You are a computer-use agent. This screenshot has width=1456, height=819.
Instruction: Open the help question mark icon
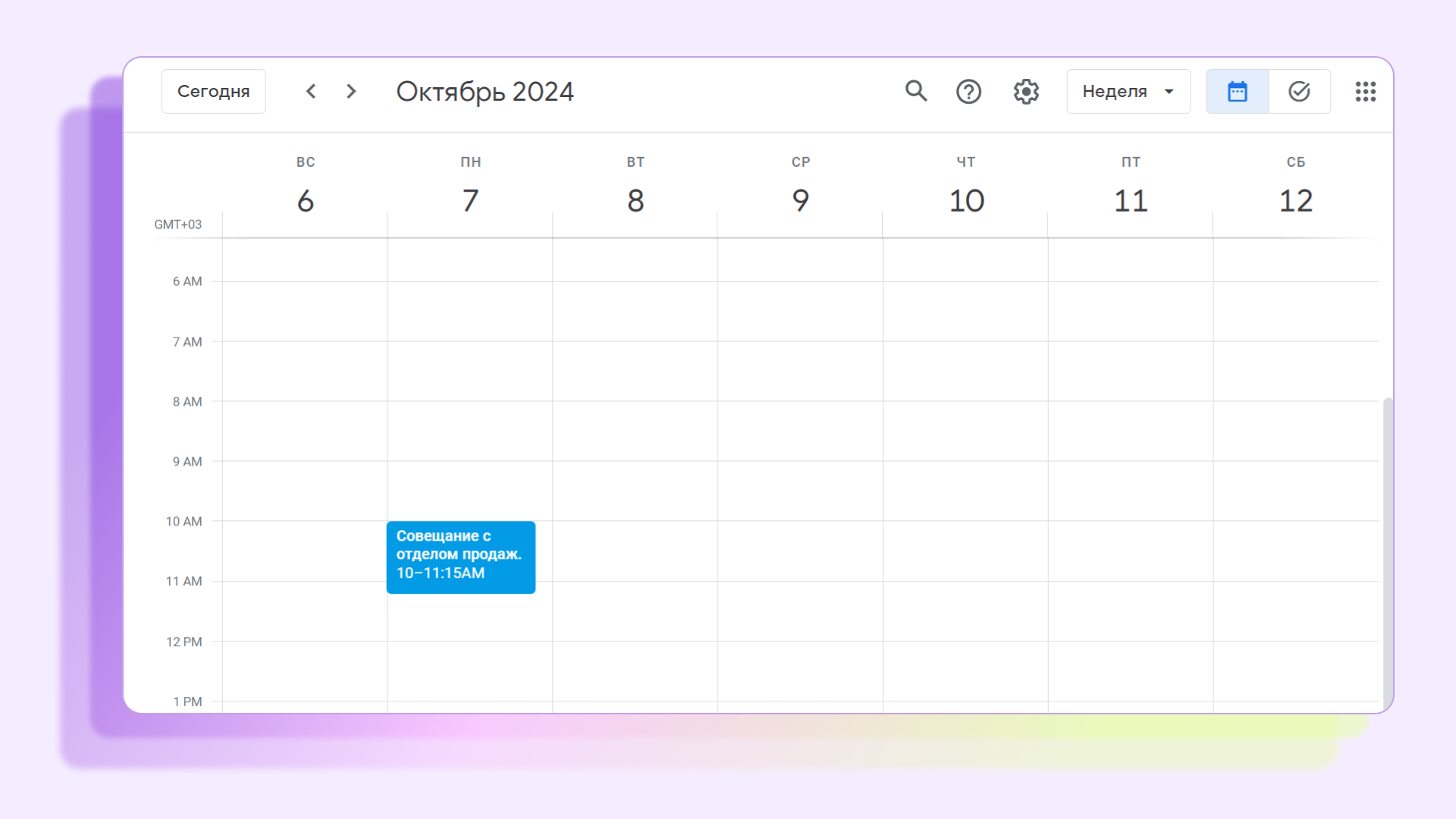[968, 92]
